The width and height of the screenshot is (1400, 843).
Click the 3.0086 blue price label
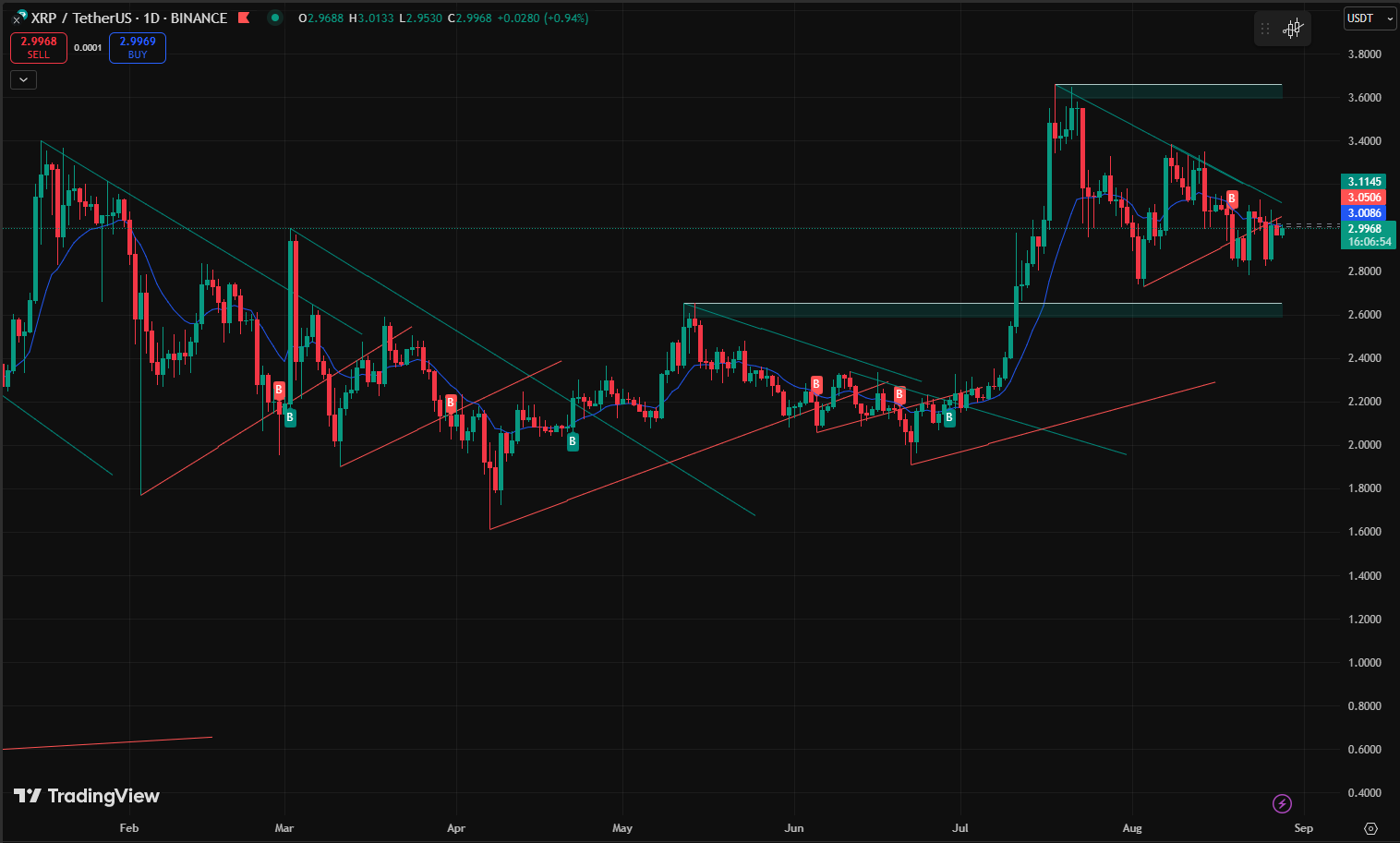[x=1363, y=213]
